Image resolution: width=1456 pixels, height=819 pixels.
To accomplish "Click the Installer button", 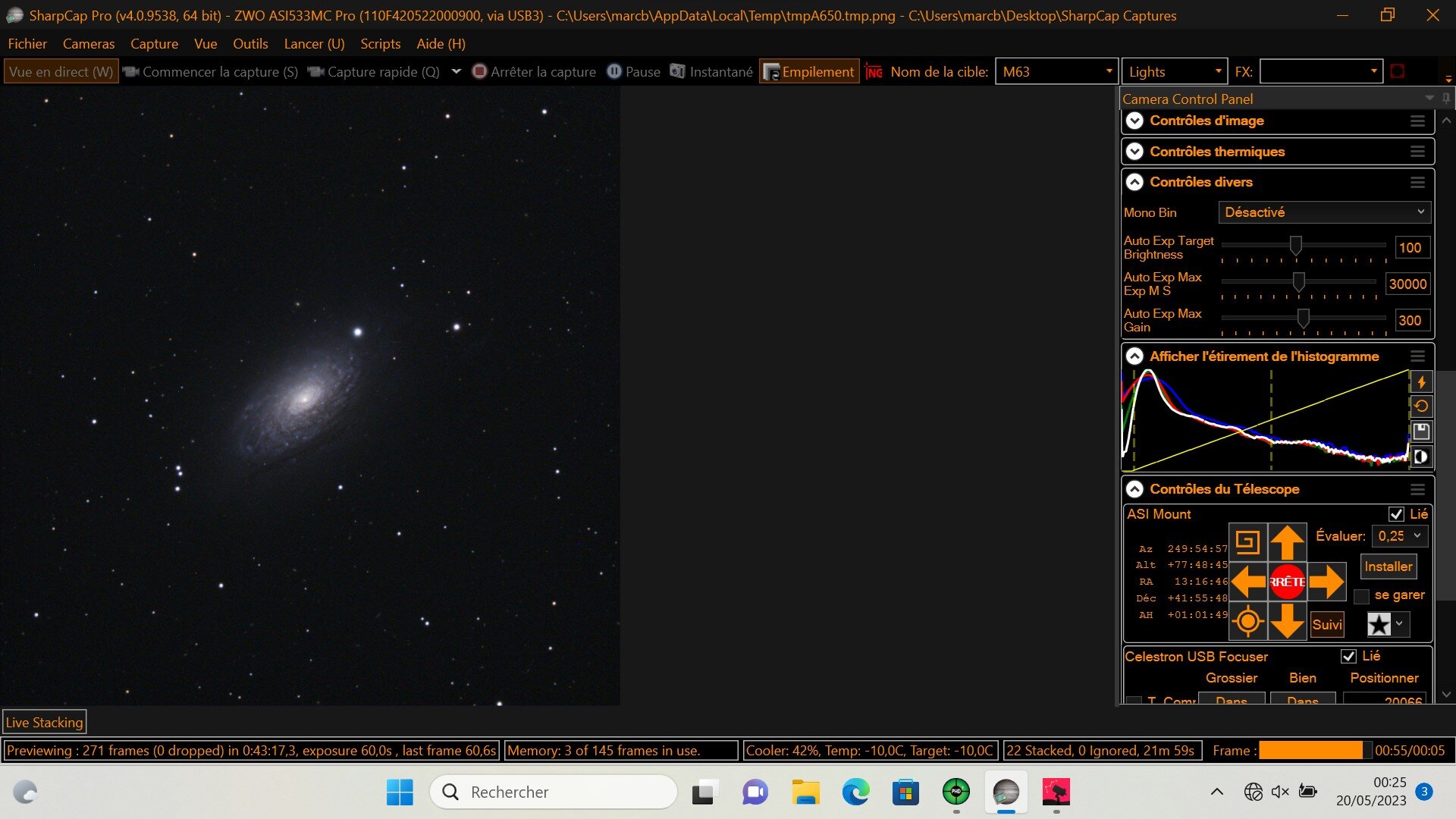I will [x=1388, y=566].
